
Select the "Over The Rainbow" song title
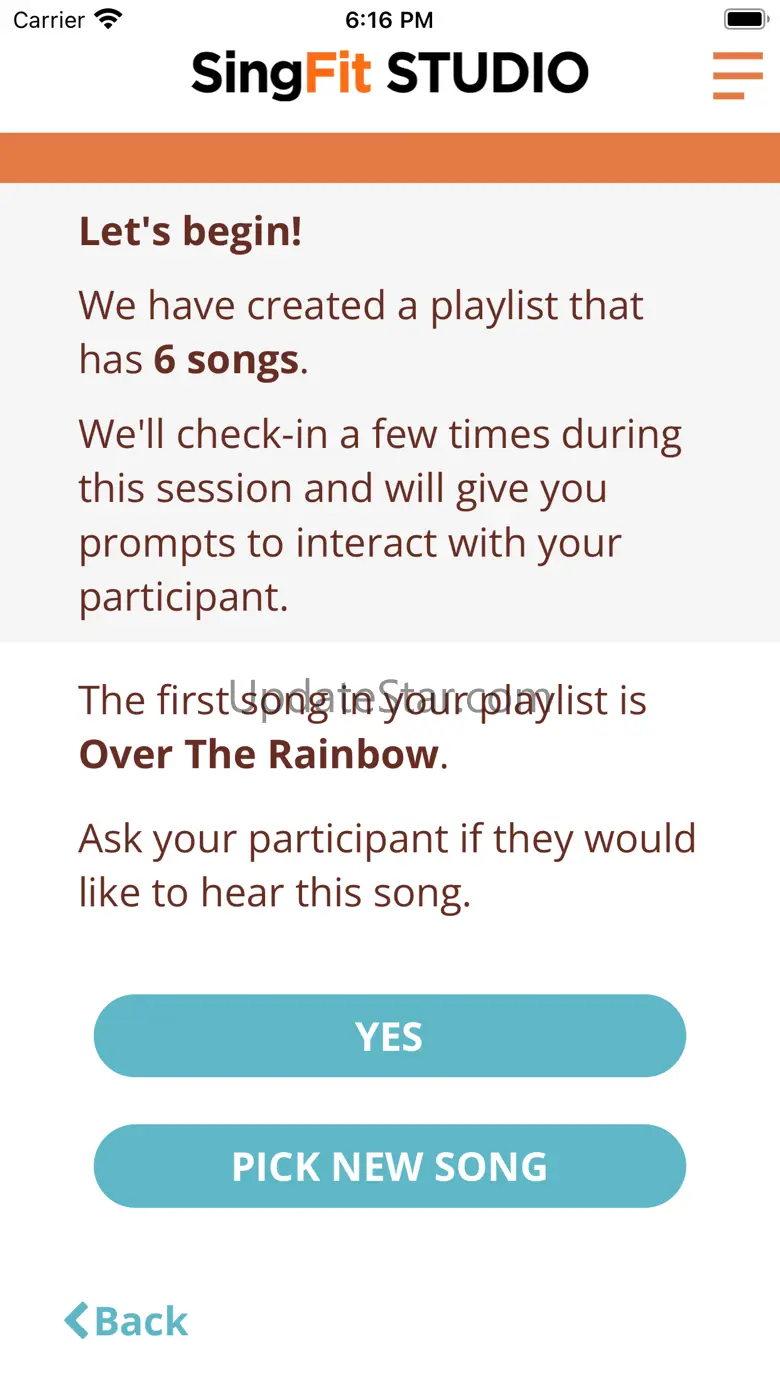pos(258,754)
